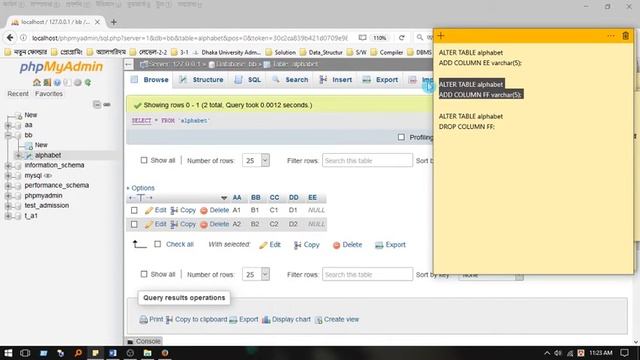
Task: Open navigation panel settings gear icon
Action: point(78,82)
